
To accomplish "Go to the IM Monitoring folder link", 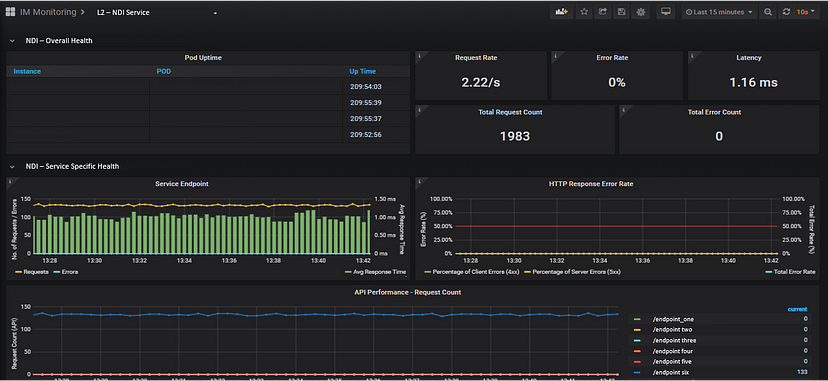I will point(48,12).
